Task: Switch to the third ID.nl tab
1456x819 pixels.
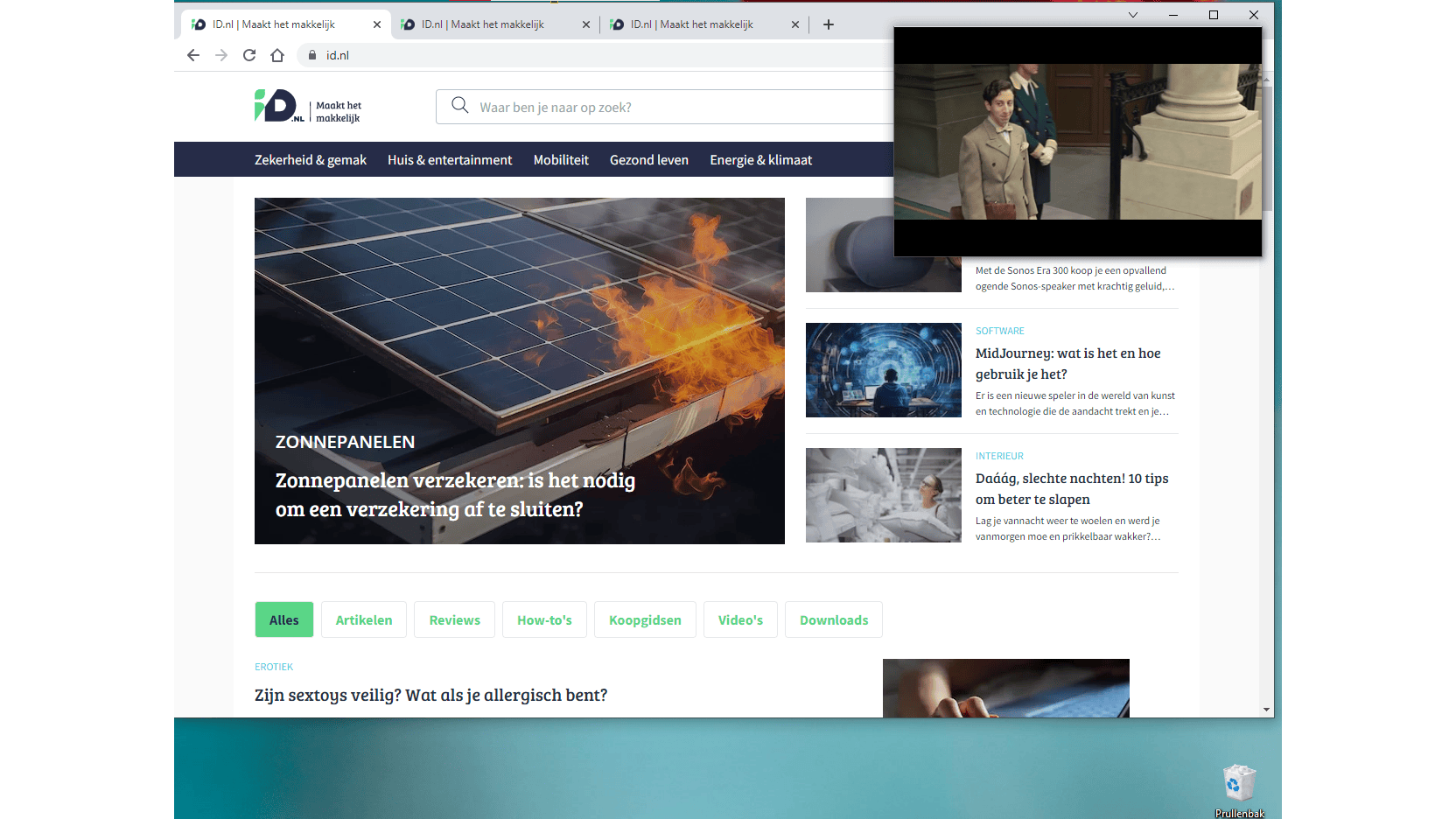Action: pos(704,24)
